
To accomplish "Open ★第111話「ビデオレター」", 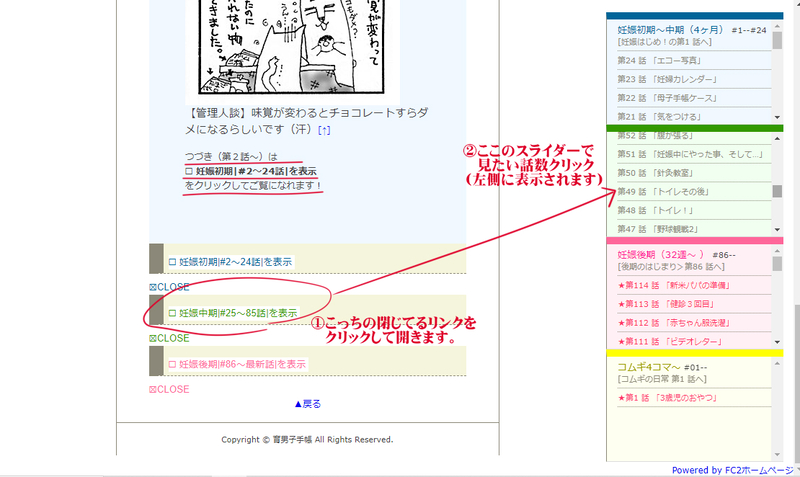I will [x=670, y=341].
